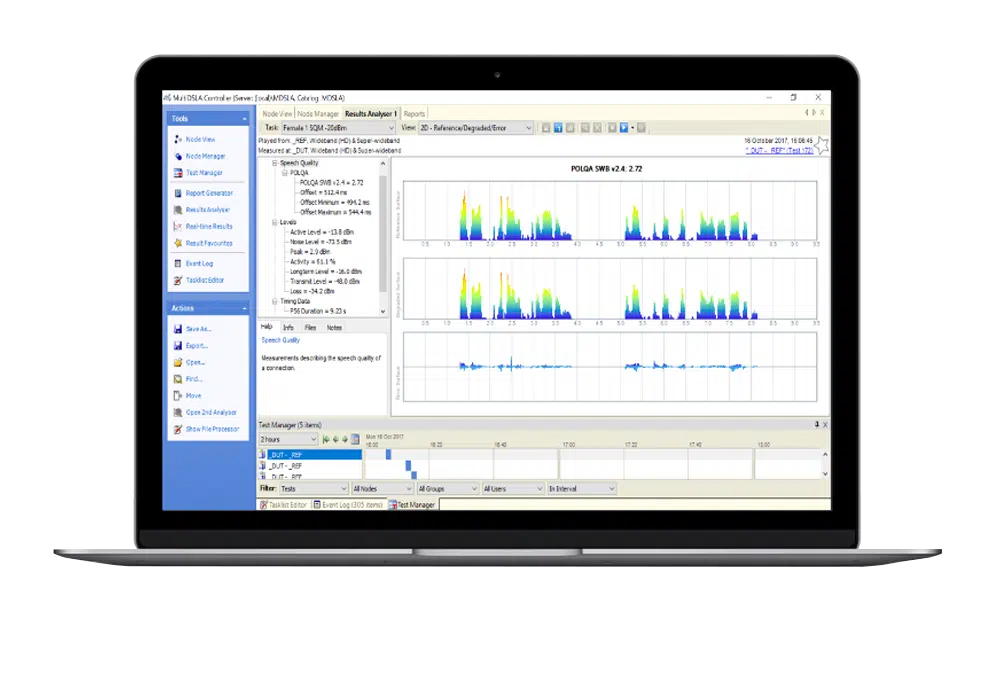This screenshot has width=1000, height=675.
Task: Click the blue play audio toolbar button
Action: point(624,128)
